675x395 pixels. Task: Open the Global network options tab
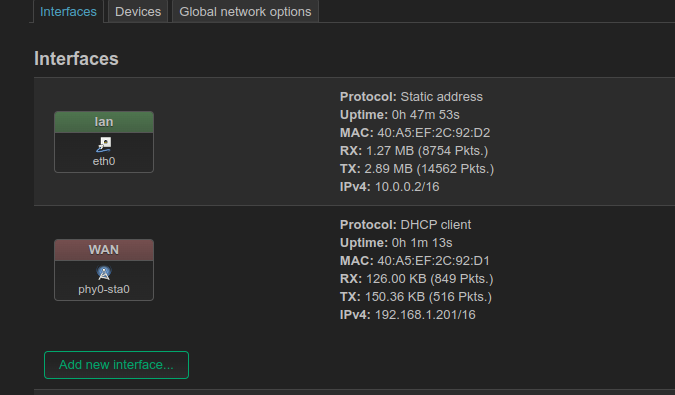(x=245, y=12)
